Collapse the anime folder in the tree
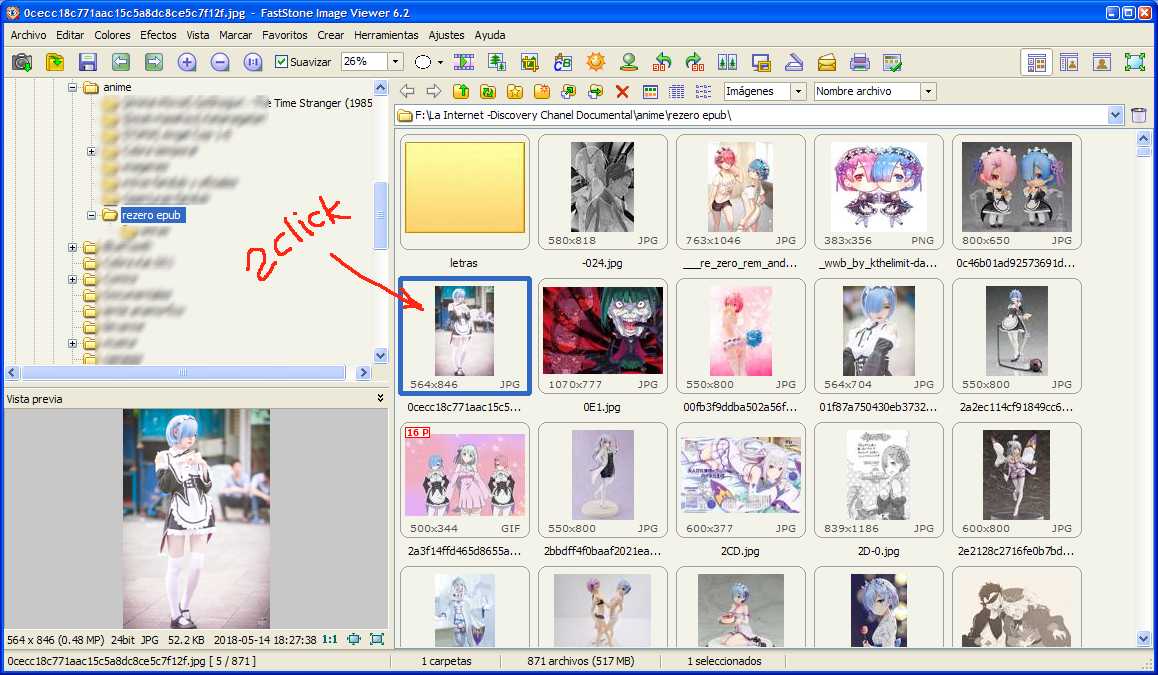This screenshot has height=675, width=1158. (72, 87)
